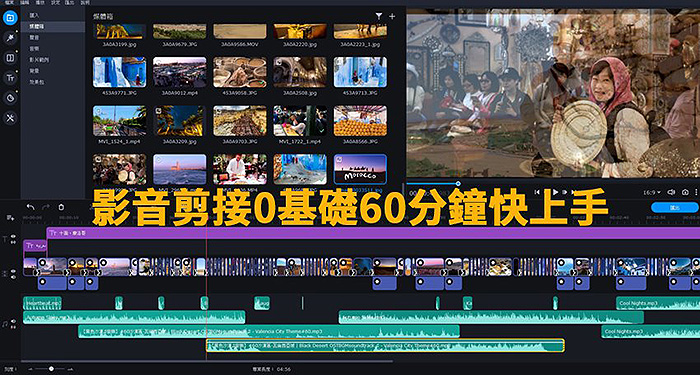Click the add track icon
700x375 pixels.
coord(10,218)
